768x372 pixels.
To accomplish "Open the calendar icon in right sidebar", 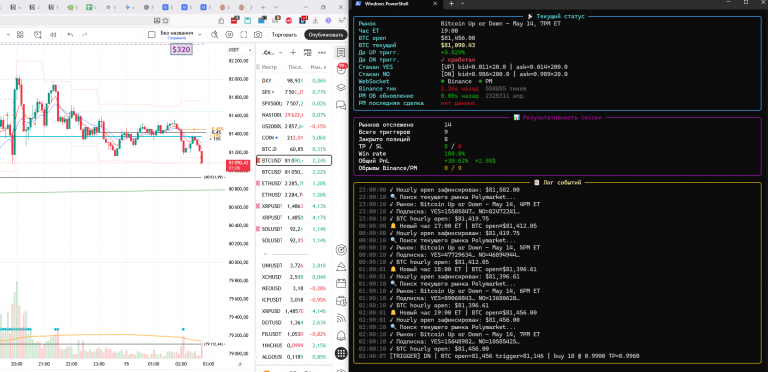I will pos(341,283).
